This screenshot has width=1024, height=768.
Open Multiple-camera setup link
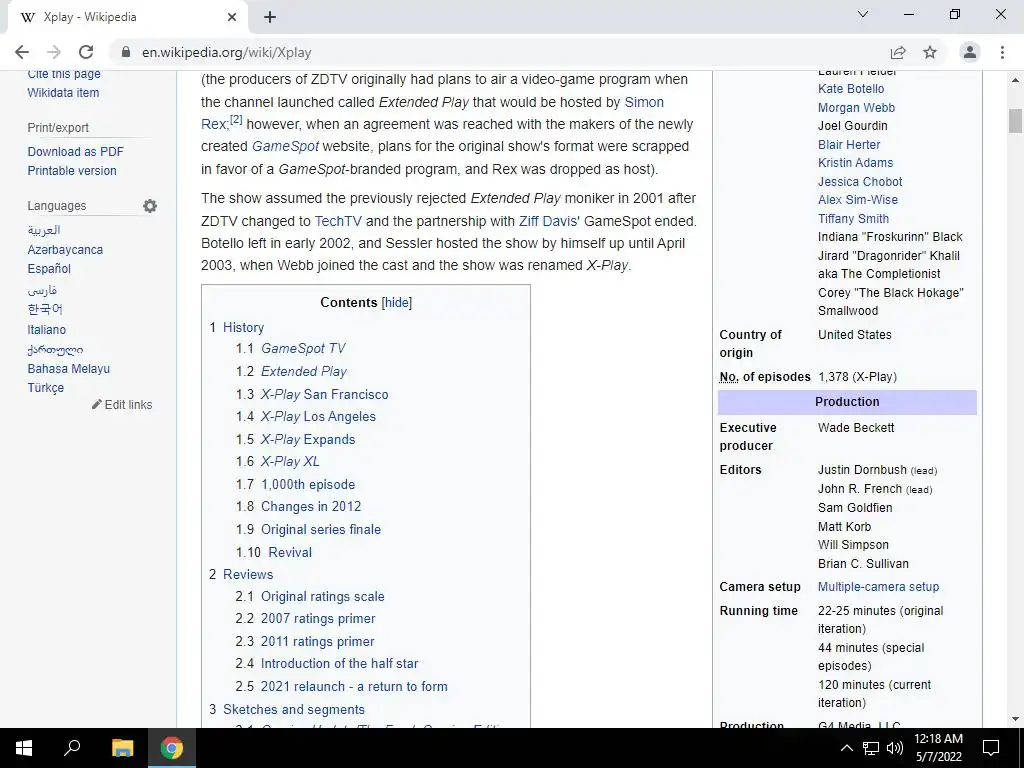[x=878, y=586]
